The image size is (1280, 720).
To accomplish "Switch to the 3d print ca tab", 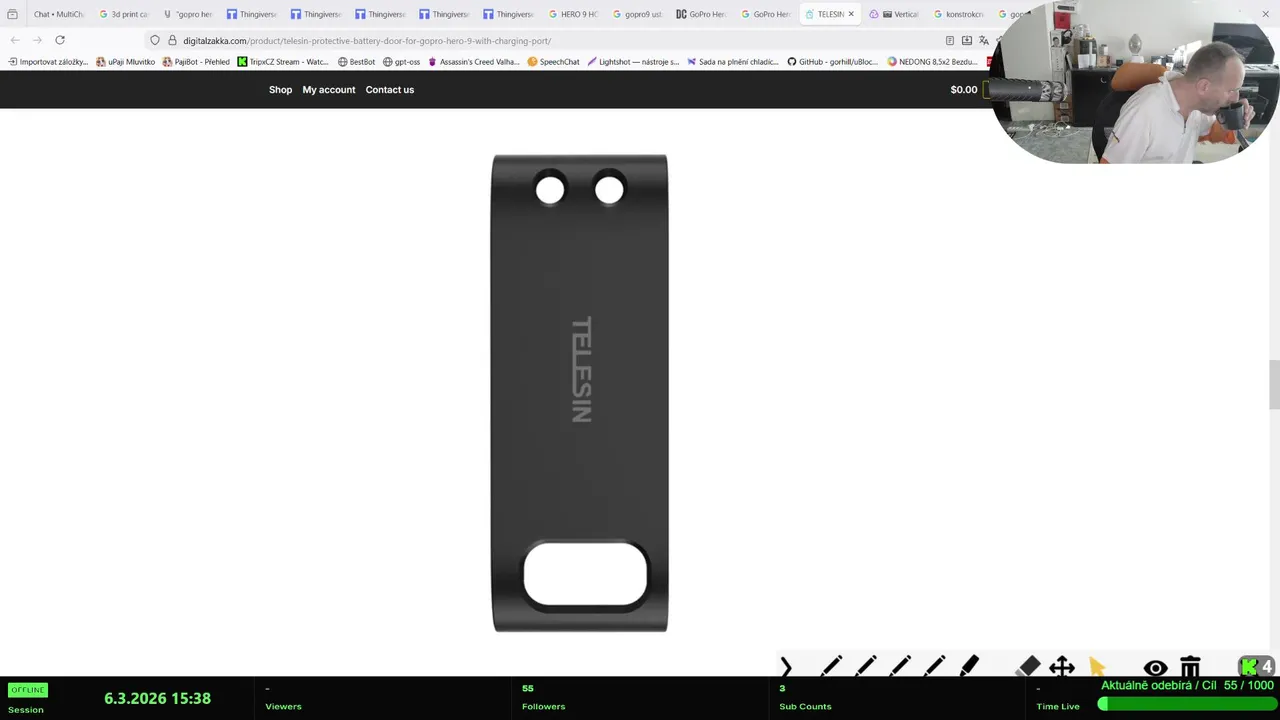I will (123, 14).
